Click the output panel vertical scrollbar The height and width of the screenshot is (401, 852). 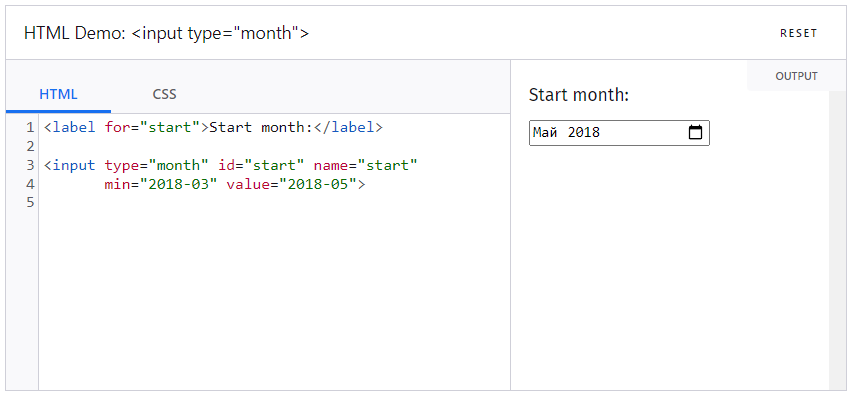pyautogui.click(x=837, y=239)
